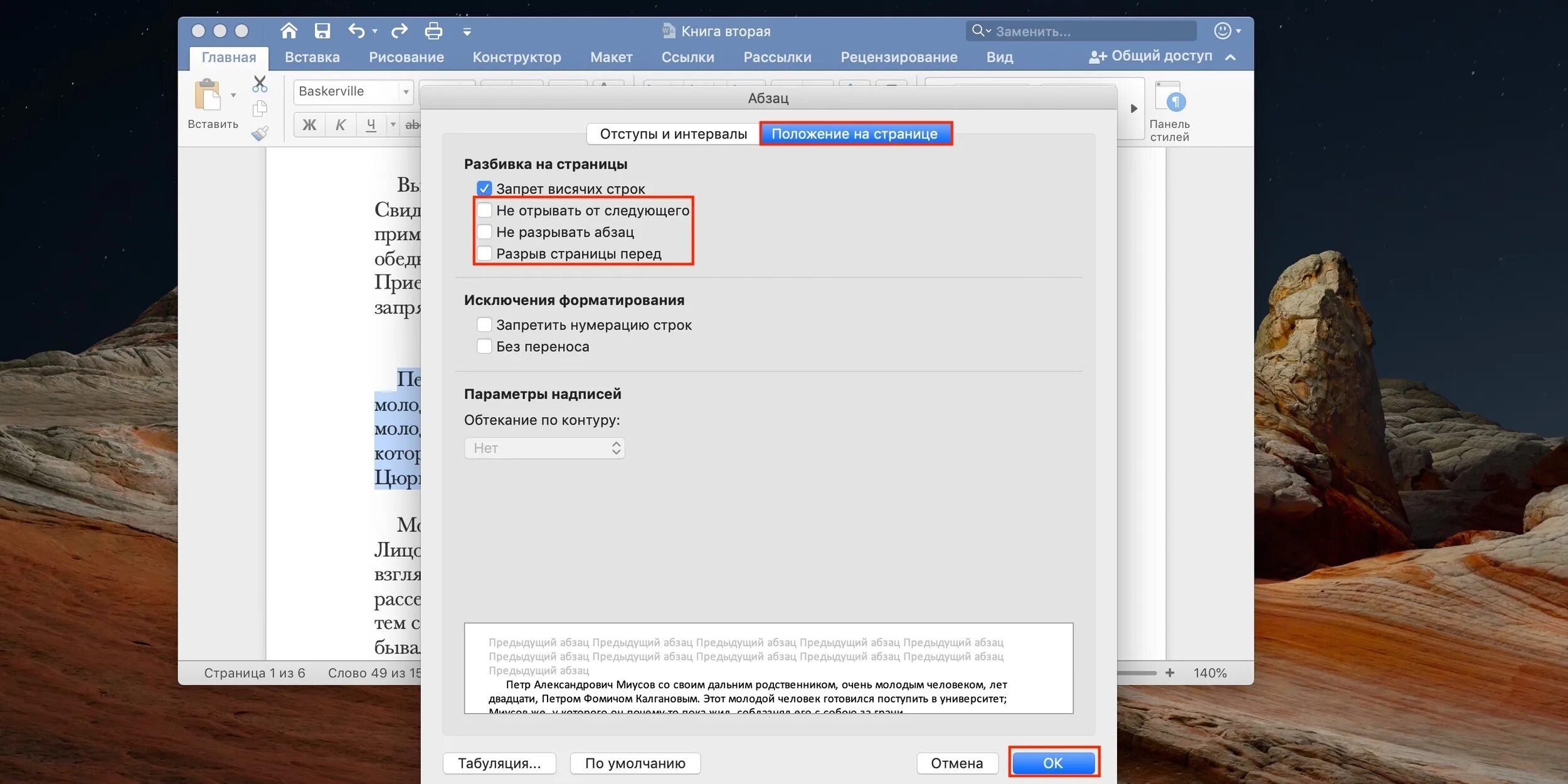Click the По умолчанию button
Viewport: 1568px width, 784px height.
pos(635,763)
